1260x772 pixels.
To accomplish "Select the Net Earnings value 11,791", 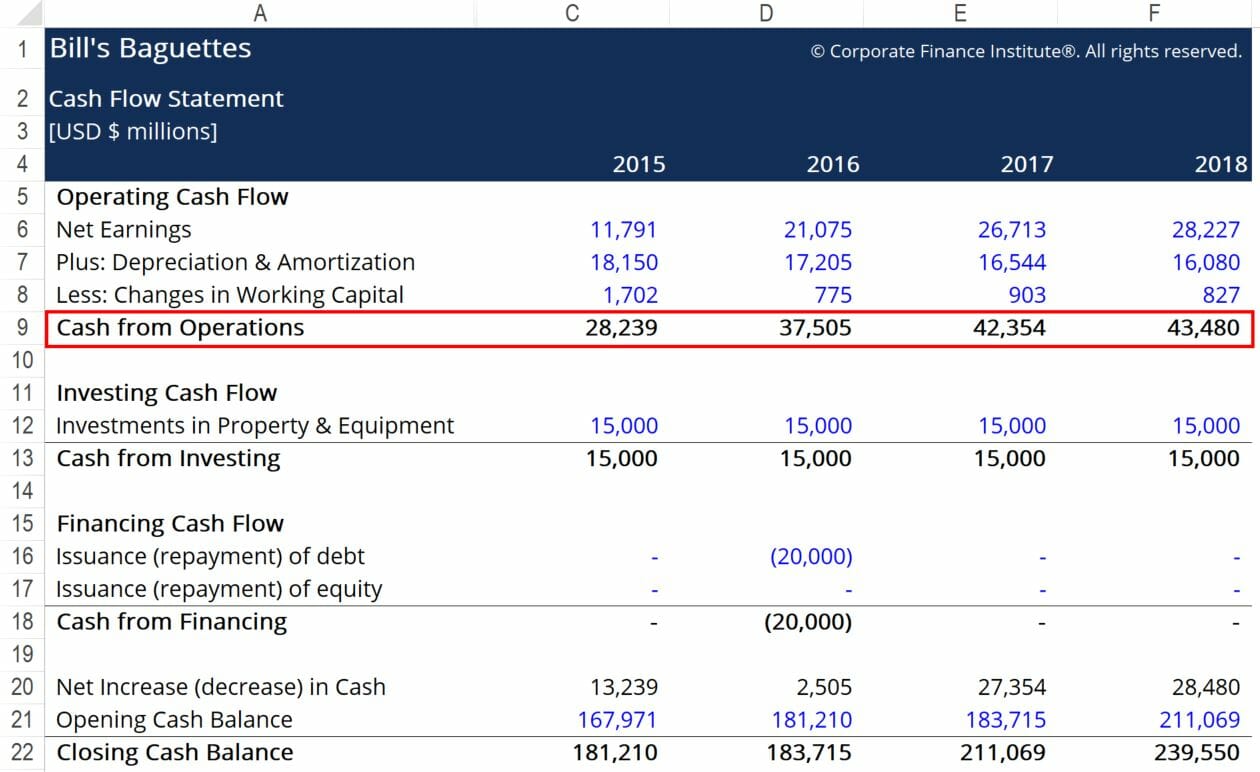I will 624,229.
